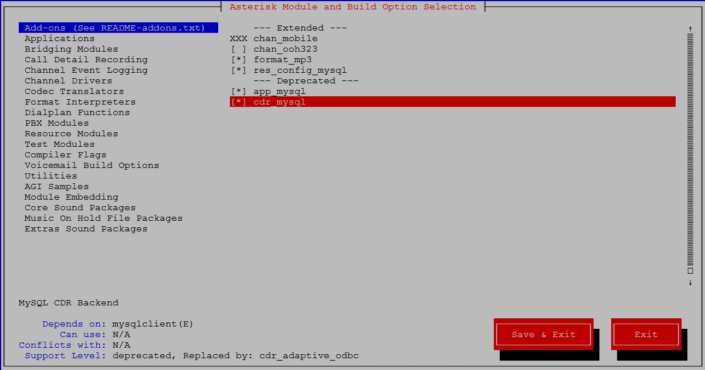The width and height of the screenshot is (705, 370).
Task: Open the Compiler Flags category
Action: (x=65, y=155)
